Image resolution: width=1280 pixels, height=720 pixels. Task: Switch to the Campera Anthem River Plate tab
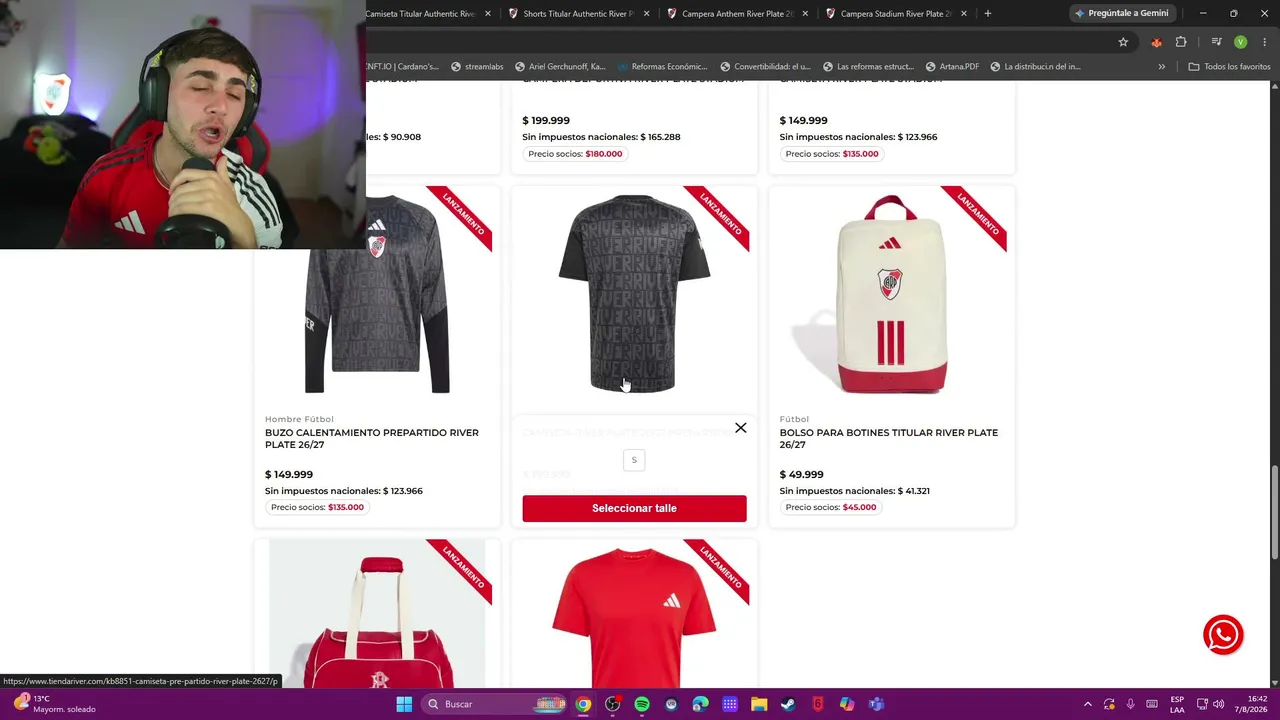tap(737, 13)
